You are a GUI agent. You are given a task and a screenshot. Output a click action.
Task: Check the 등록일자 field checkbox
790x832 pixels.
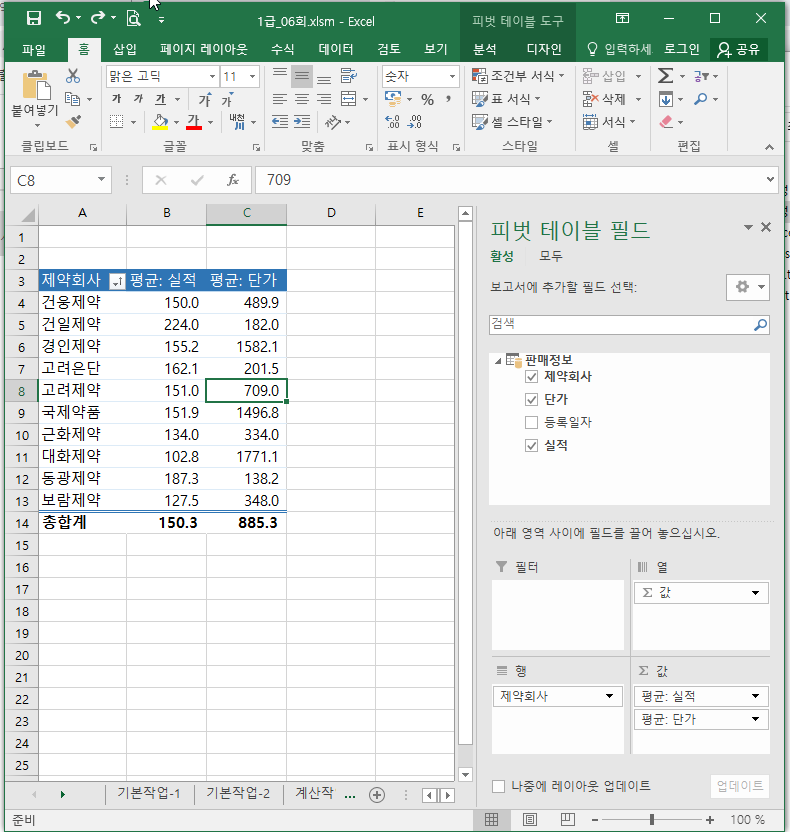531,423
